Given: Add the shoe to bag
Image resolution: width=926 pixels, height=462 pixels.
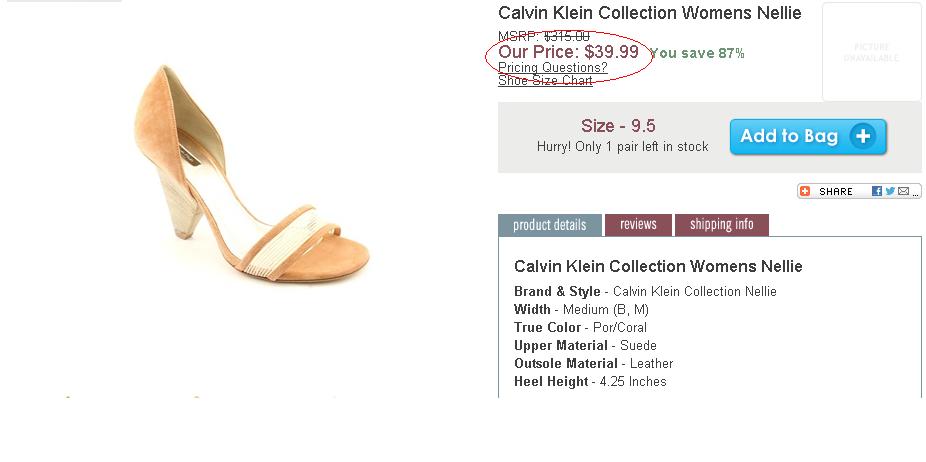Looking at the screenshot, I should (x=808, y=137).
